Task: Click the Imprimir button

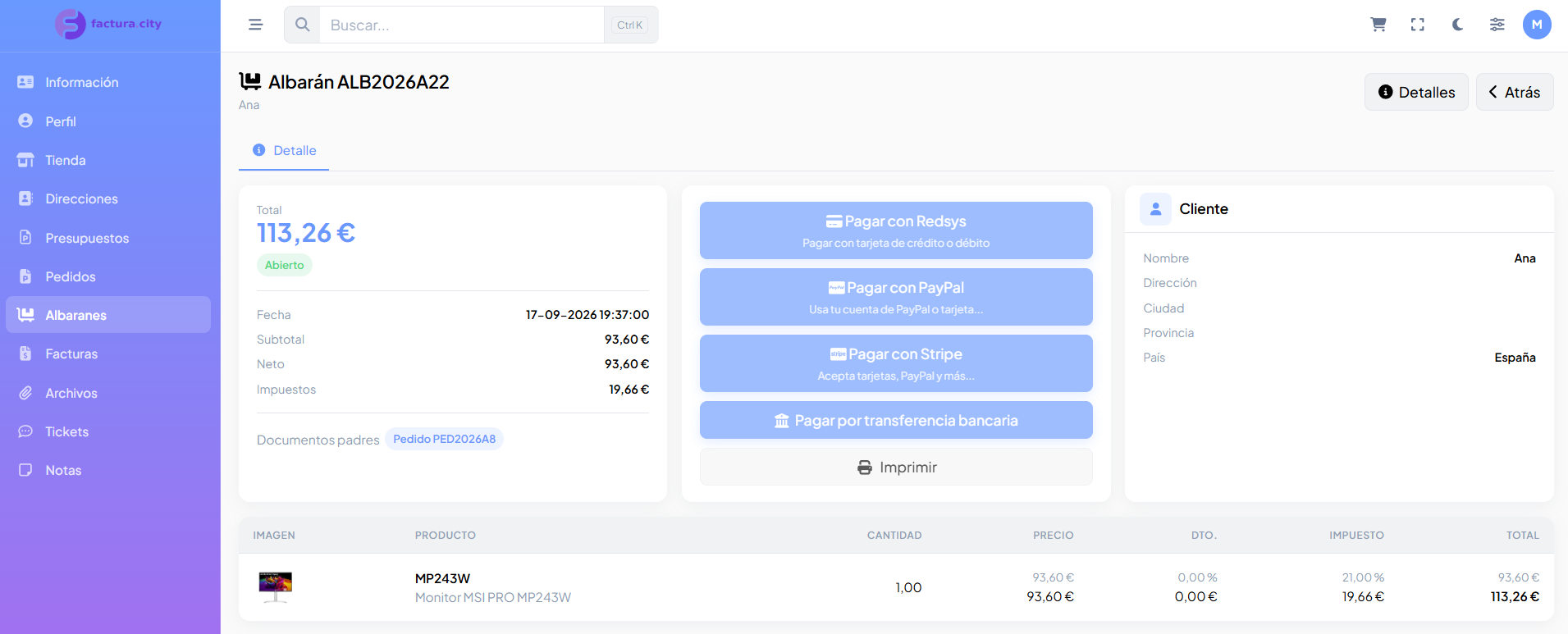Action: tap(896, 467)
